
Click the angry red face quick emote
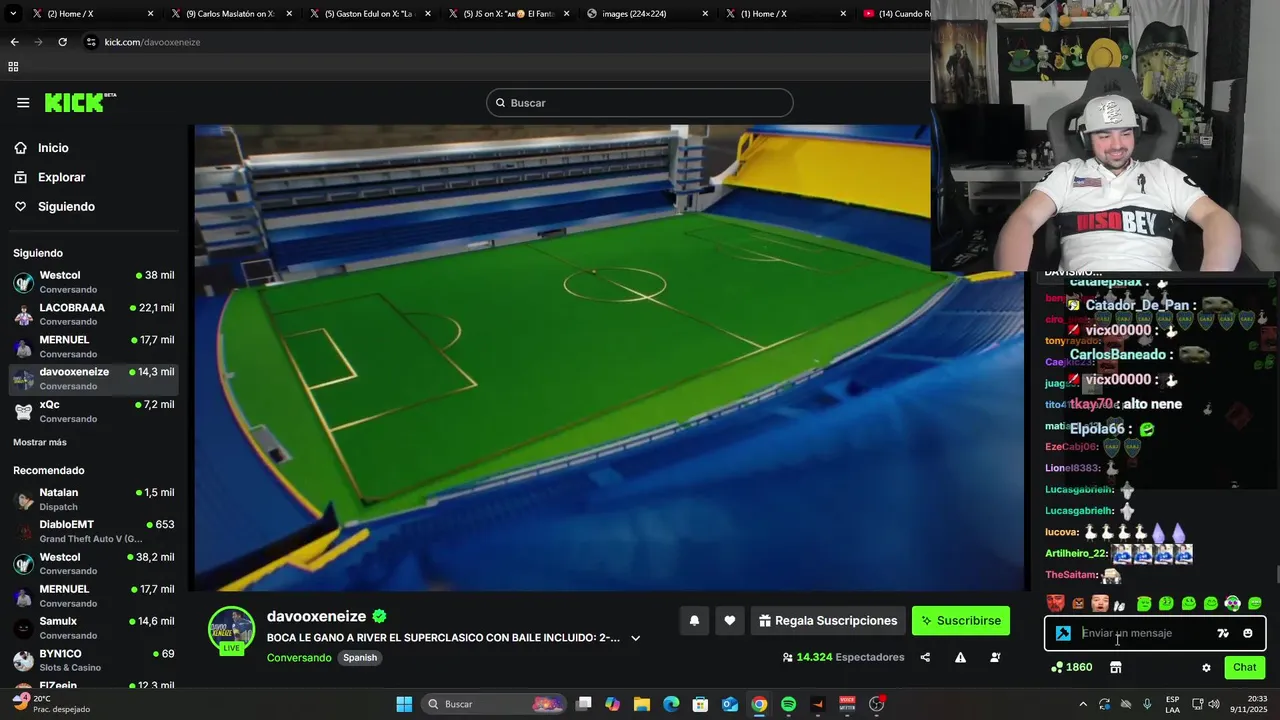click(1055, 603)
